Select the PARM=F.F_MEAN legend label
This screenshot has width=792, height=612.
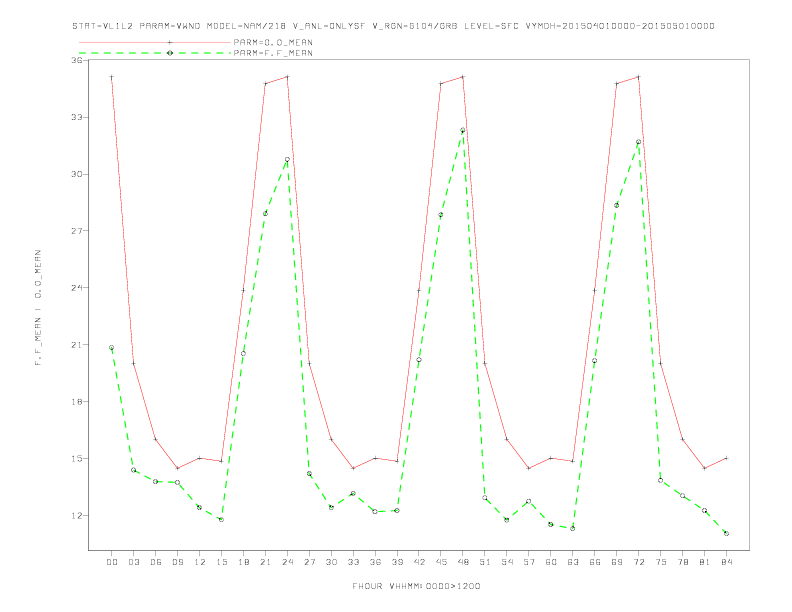coord(273,53)
